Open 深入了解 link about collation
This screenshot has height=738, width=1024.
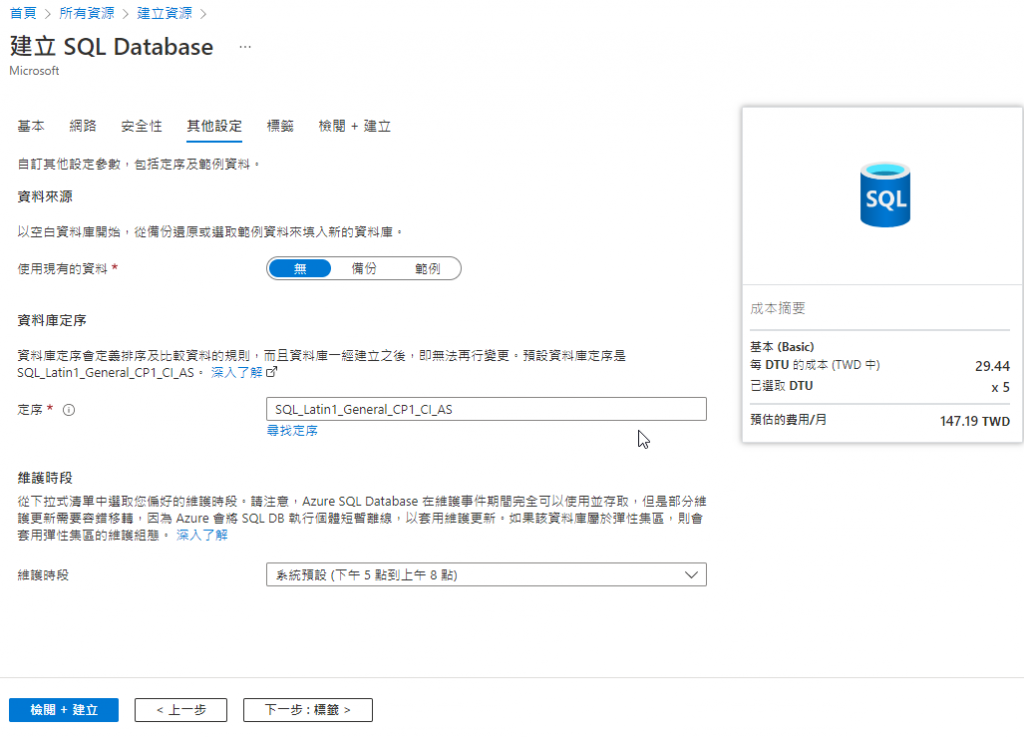[236, 372]
